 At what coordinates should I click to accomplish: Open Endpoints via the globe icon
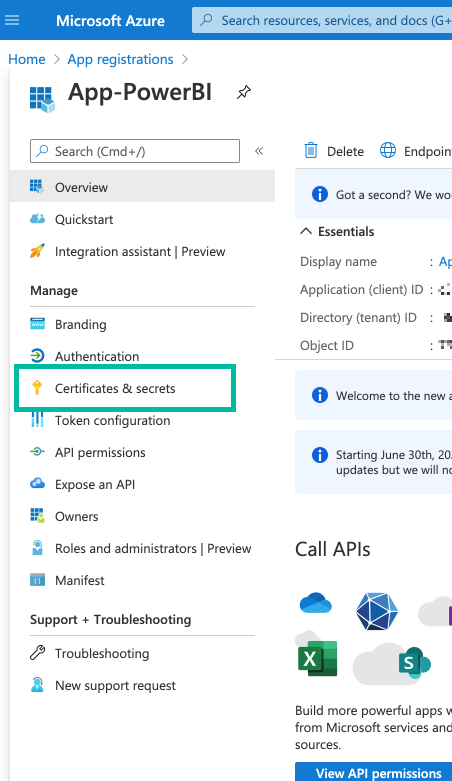[x=388, y=150]
